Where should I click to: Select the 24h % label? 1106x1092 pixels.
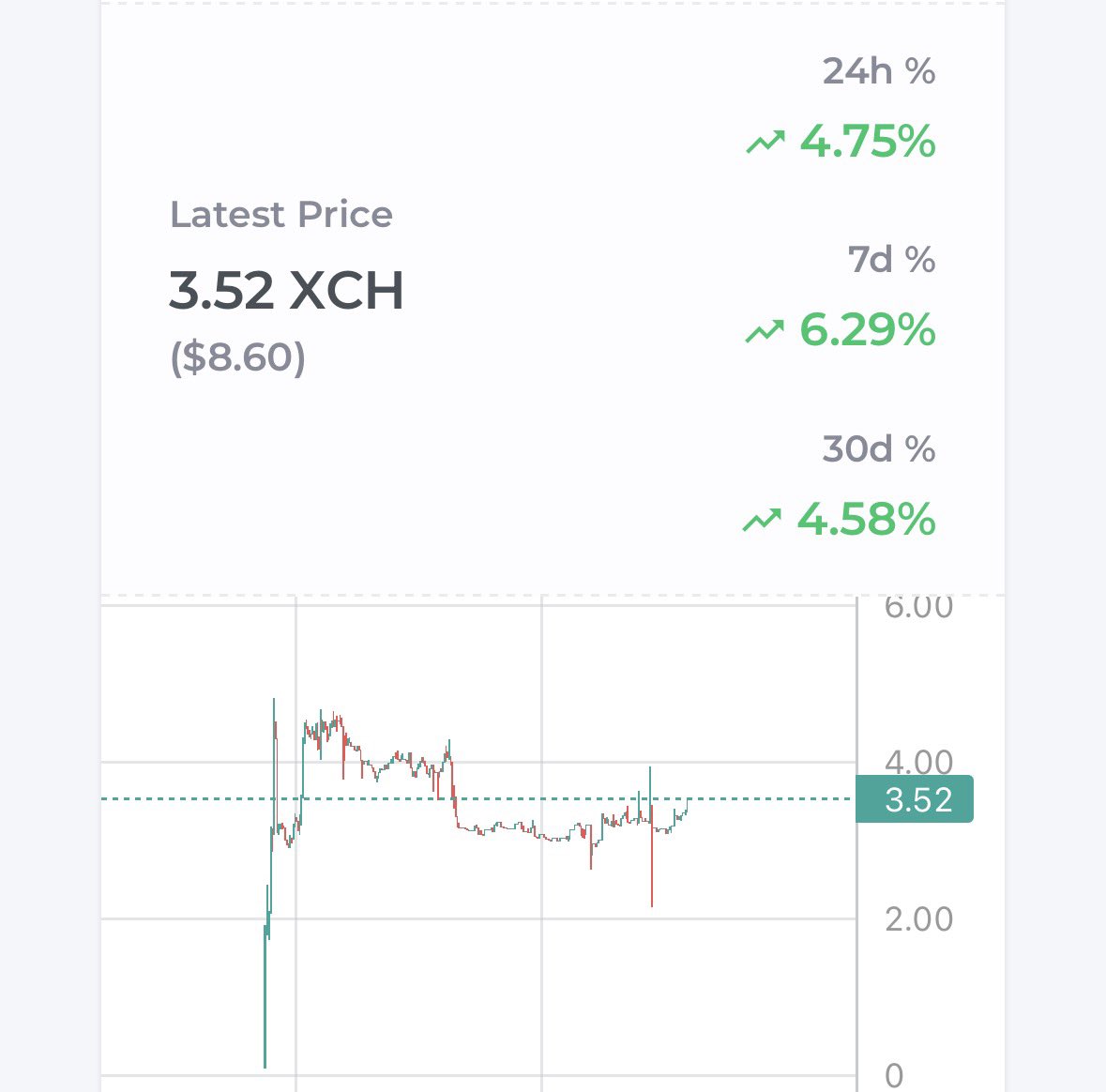pos(878,72)
